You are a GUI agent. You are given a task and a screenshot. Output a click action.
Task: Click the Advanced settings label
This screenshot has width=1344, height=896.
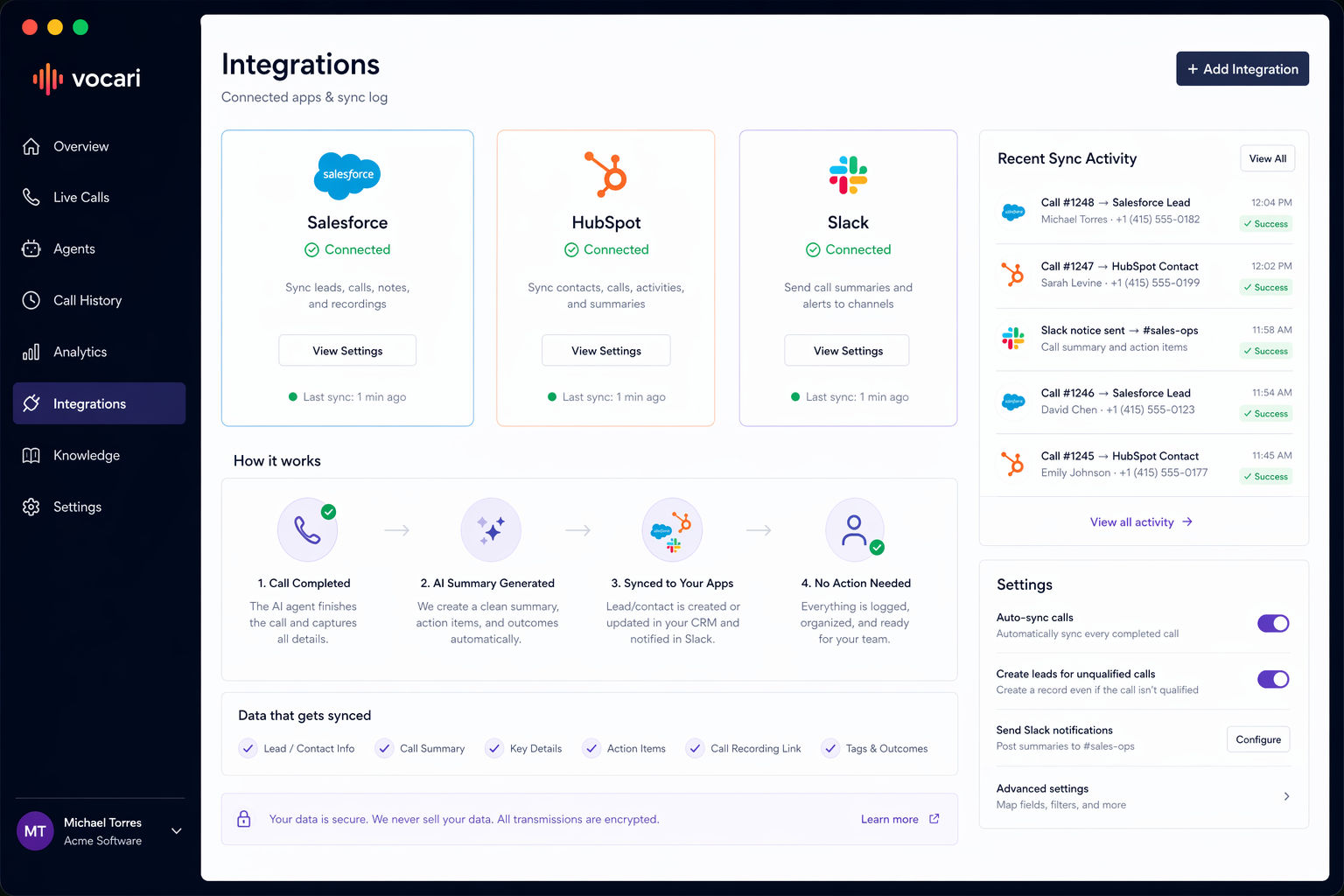[x=1042, y=788]
